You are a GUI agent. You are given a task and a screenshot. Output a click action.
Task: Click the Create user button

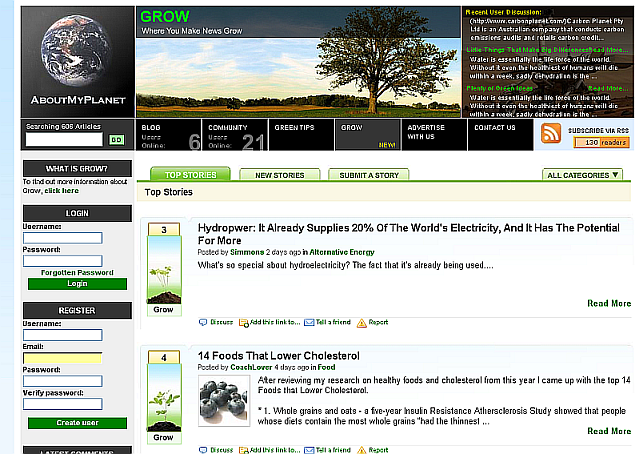tap(78, 423)
